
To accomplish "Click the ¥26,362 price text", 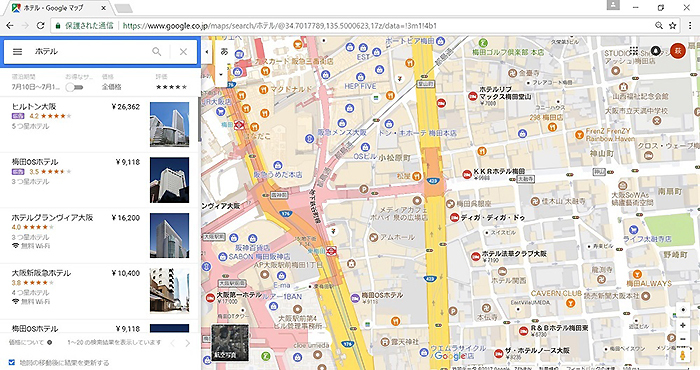I will (x=125, y=107).
